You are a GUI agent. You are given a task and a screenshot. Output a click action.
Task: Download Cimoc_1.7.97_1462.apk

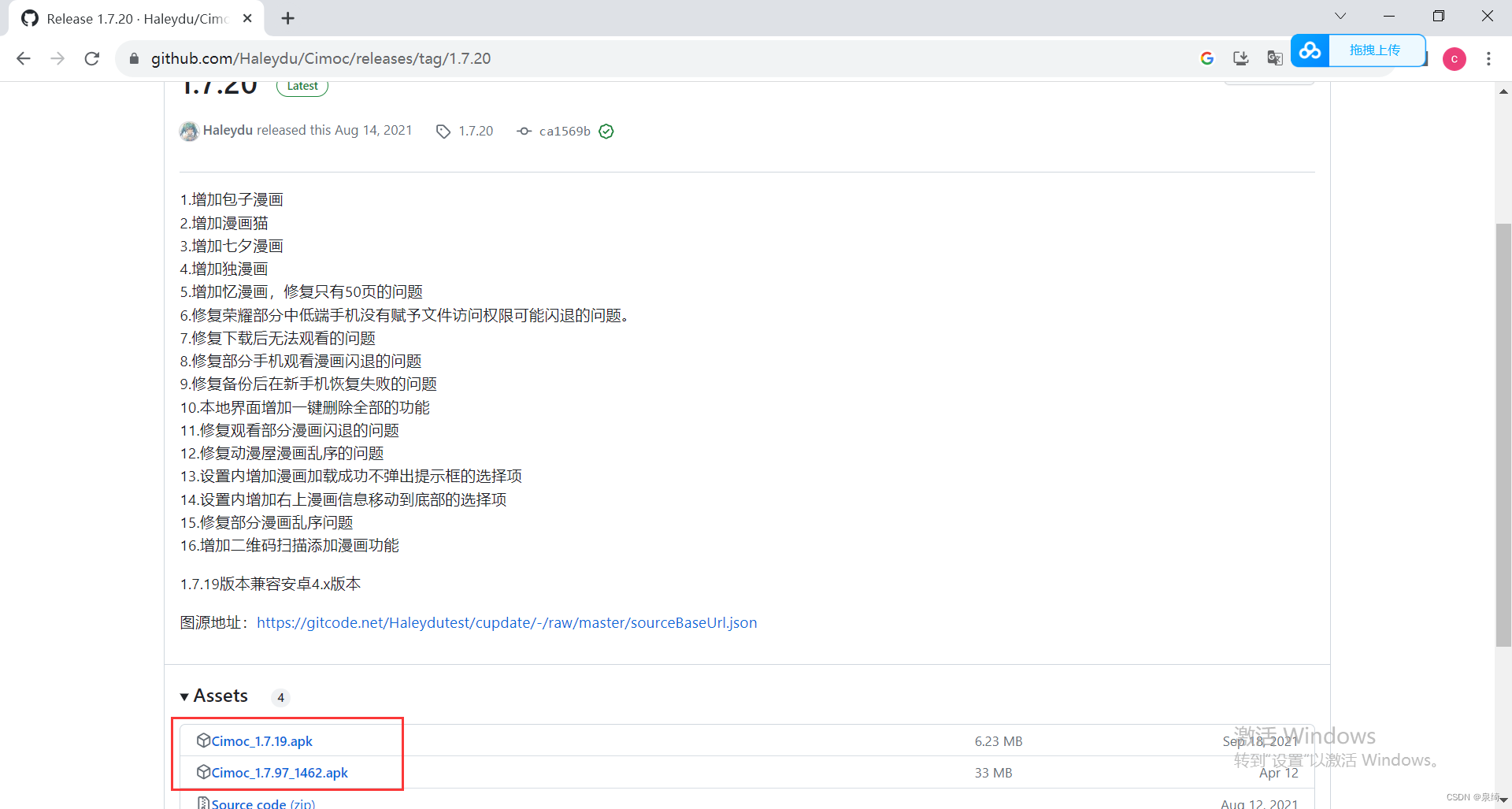280,773
